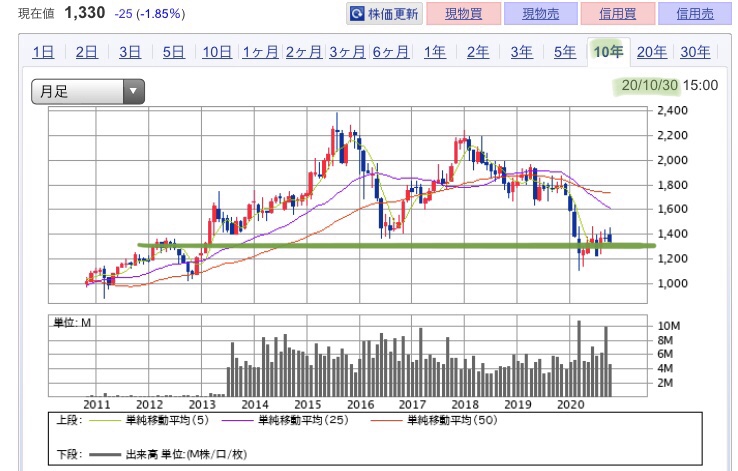The height and width of the screenshot is (471, 738).
Task: Open the 3年 chart range
Action: tap(521, 52)
